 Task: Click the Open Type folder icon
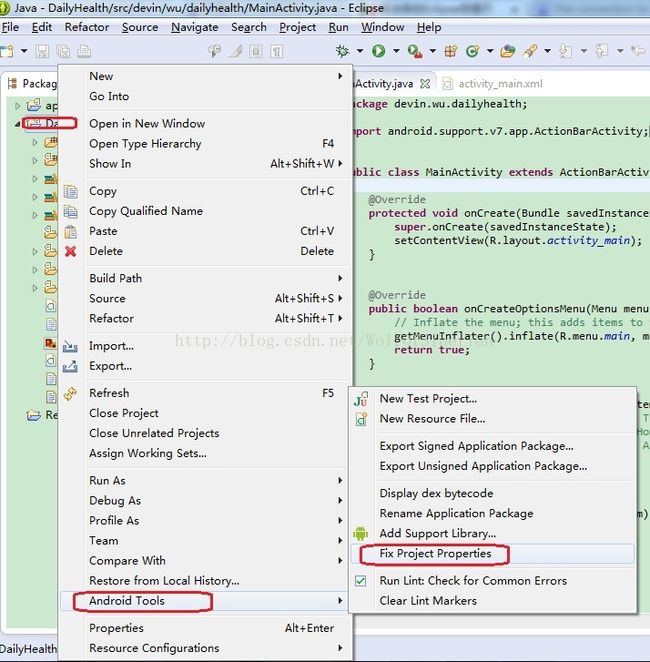click(x=507, y=51)
